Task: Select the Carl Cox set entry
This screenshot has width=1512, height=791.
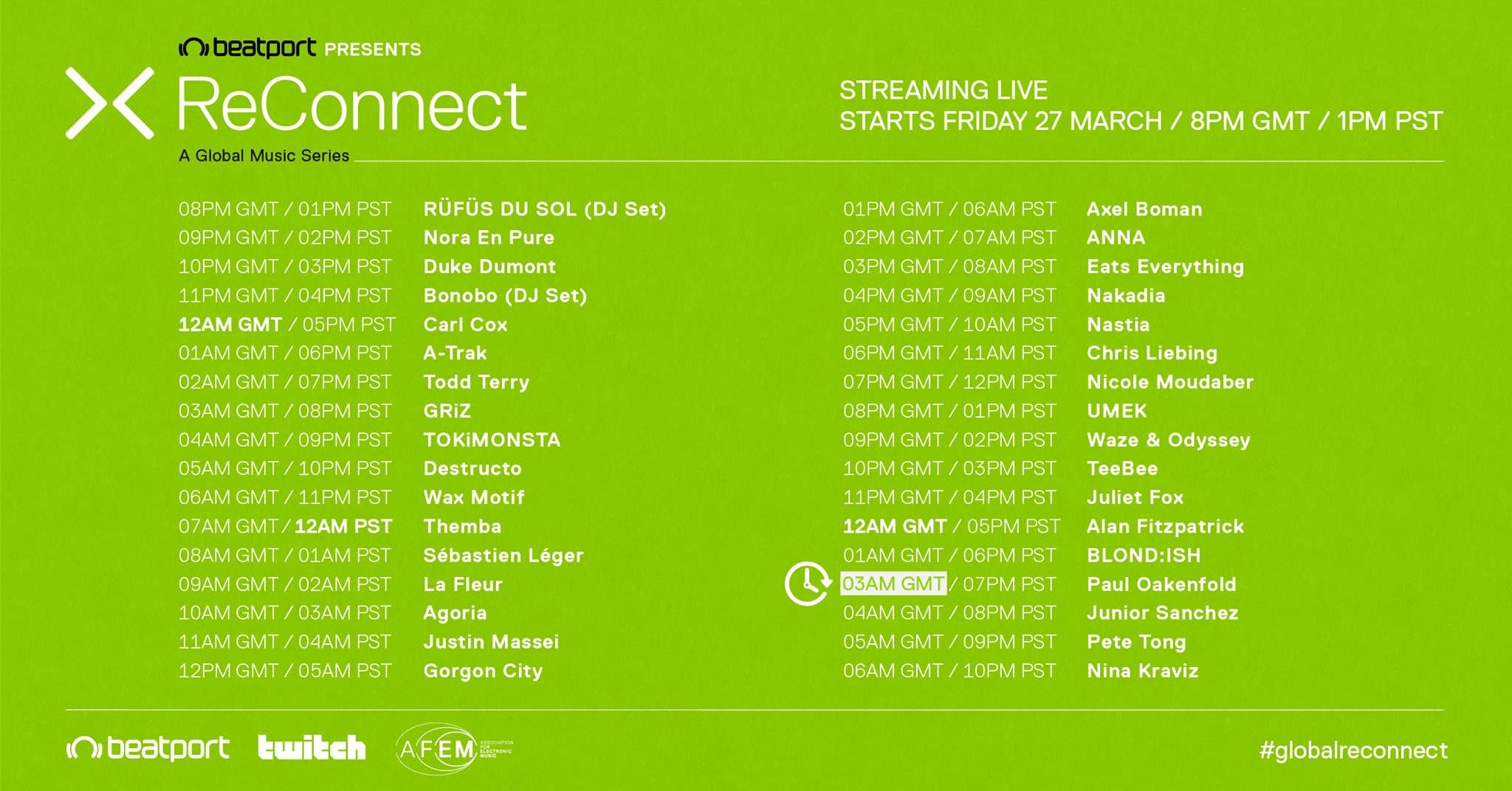Action: 466,325
